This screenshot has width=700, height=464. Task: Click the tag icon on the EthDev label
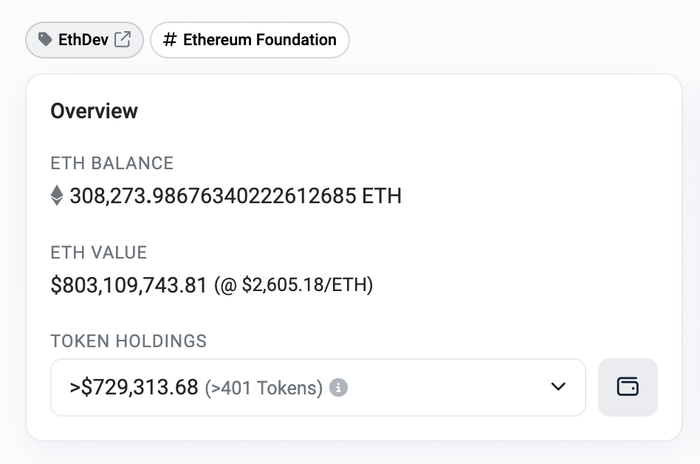pos(45,40)
